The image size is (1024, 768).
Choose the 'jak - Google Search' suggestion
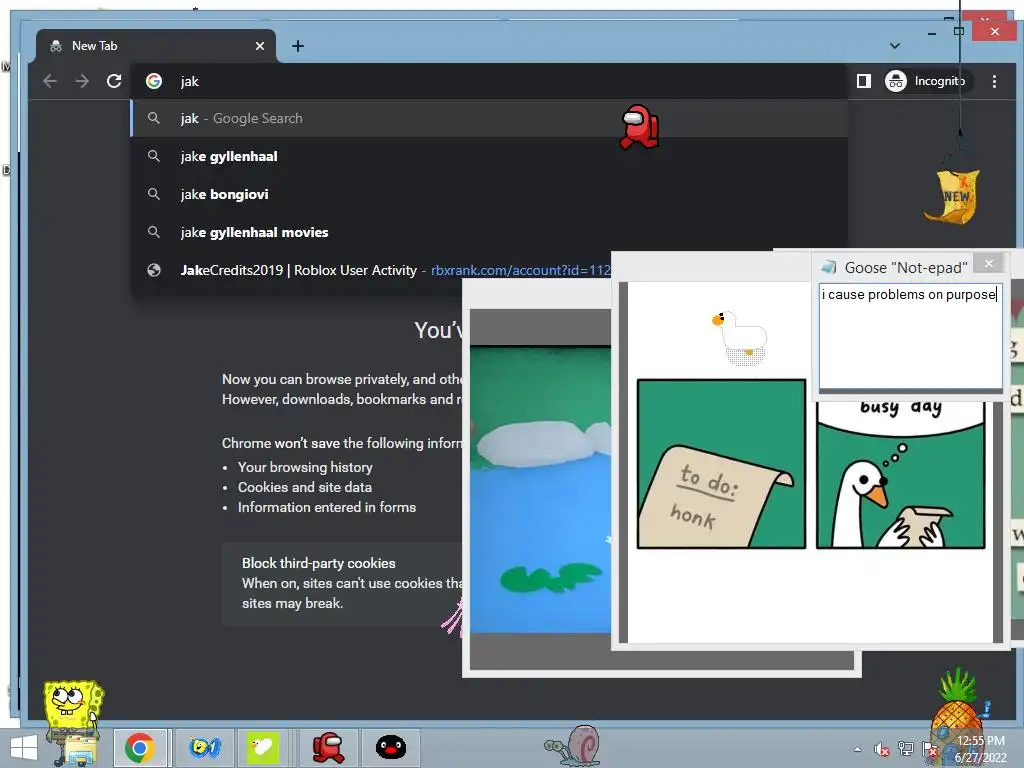[x=490, y=118]
